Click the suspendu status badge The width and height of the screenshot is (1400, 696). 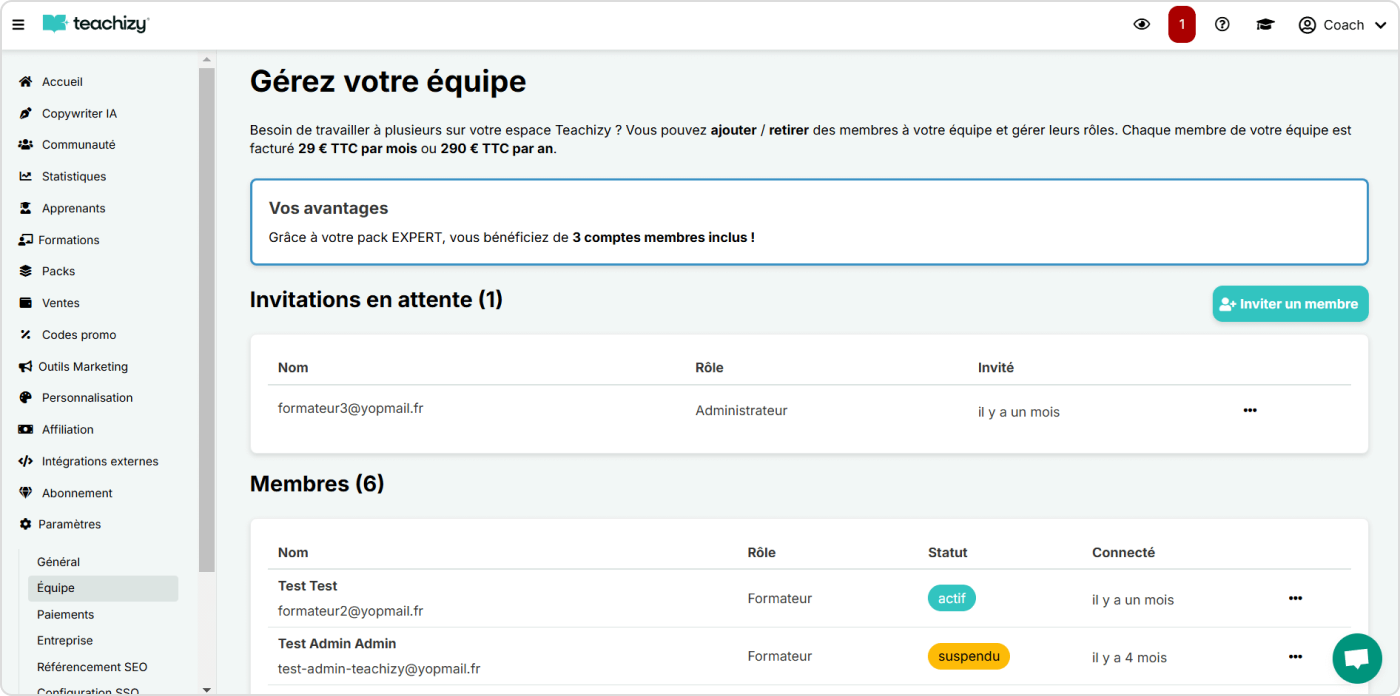pyautogui.click(x=968, y=656)
